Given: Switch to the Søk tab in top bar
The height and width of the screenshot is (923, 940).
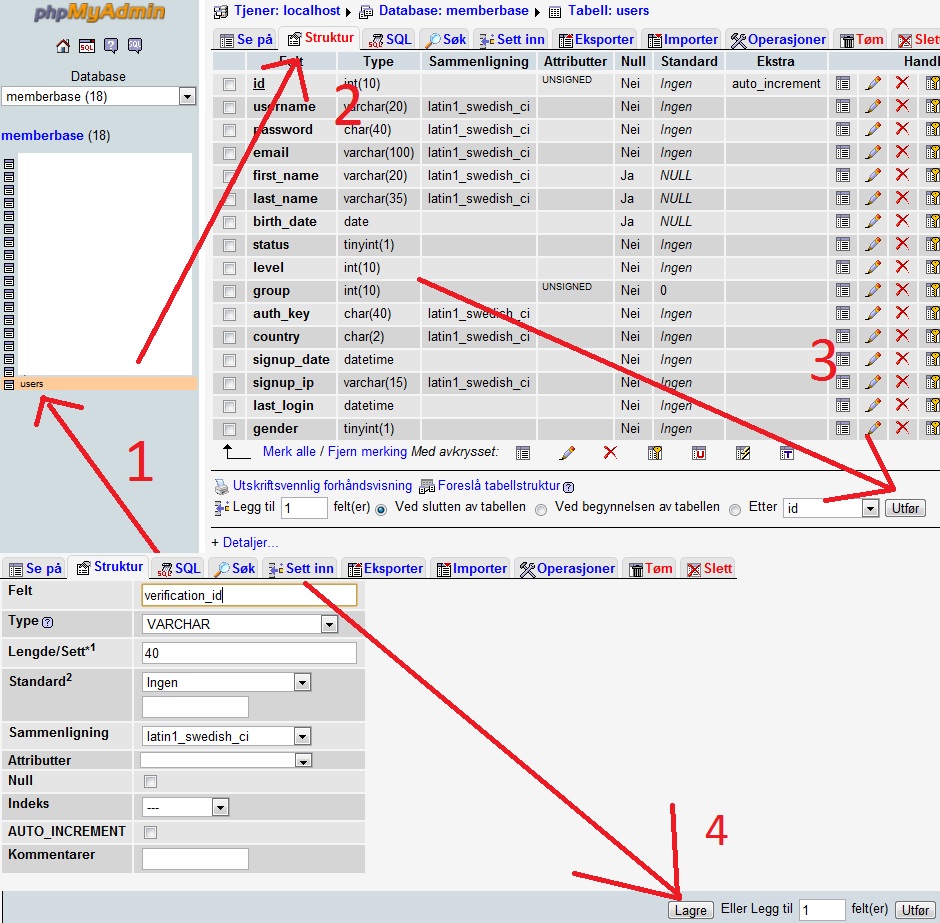Looking at the screenshot, I should (x=445, y=40).
